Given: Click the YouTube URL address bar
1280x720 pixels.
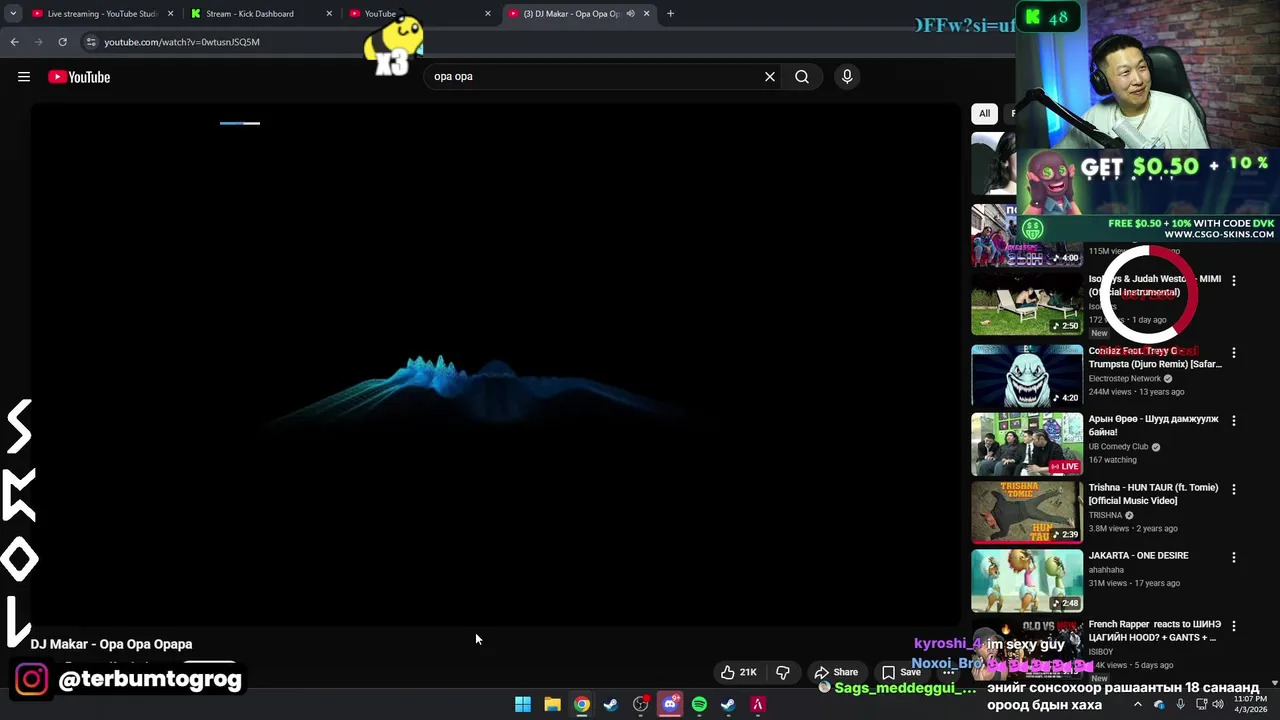Looking at the screenshot, I should click(x=180, y=42).
